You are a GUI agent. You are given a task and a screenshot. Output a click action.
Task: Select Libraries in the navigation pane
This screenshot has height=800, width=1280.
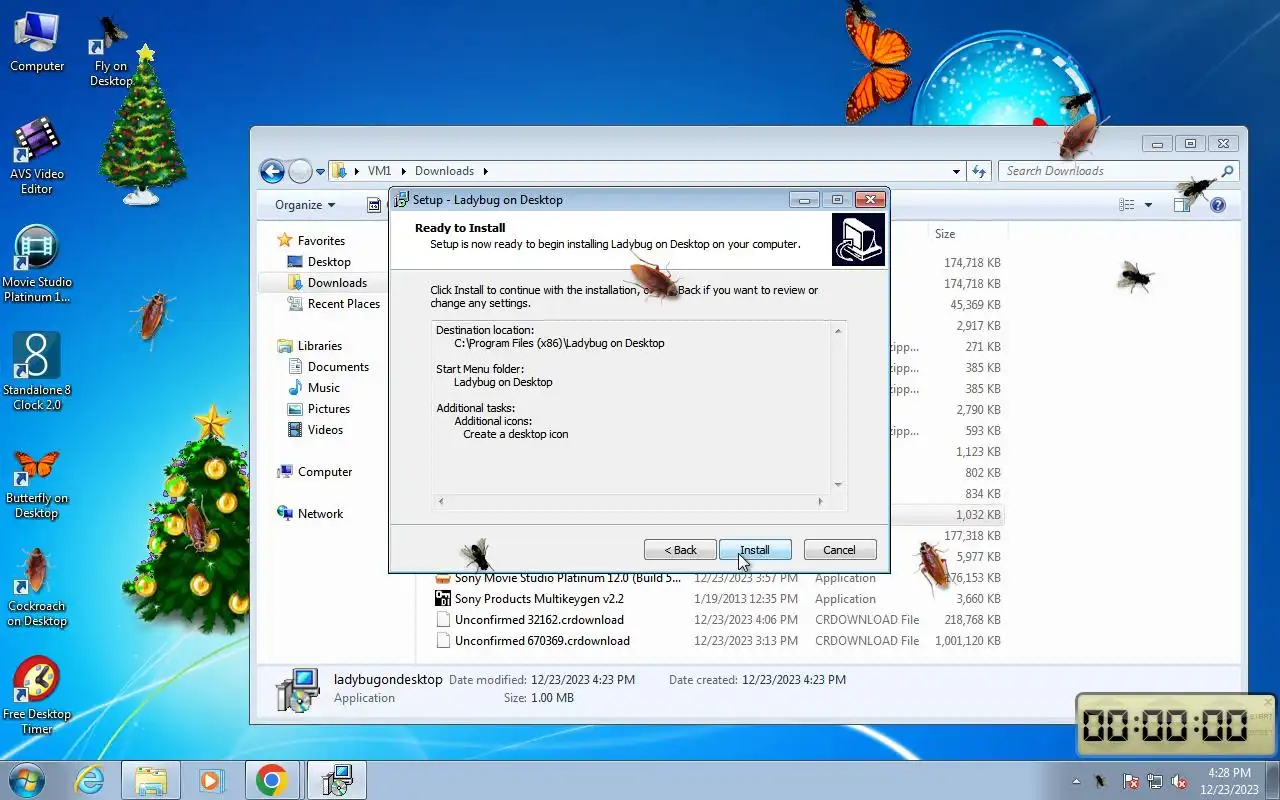pos(319,346)
